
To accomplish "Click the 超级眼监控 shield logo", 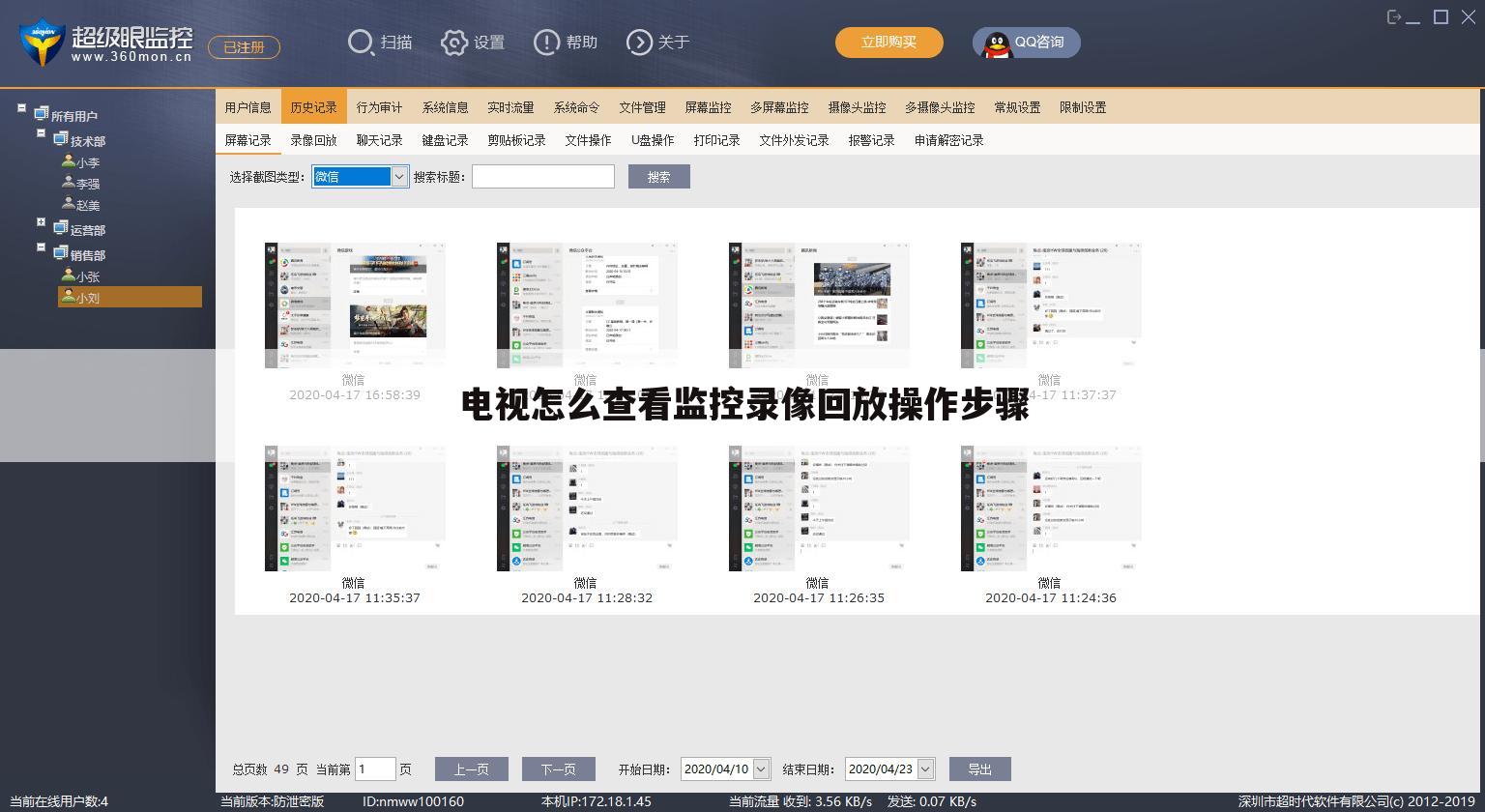I will pyautogui.click(x=42, y=43).
